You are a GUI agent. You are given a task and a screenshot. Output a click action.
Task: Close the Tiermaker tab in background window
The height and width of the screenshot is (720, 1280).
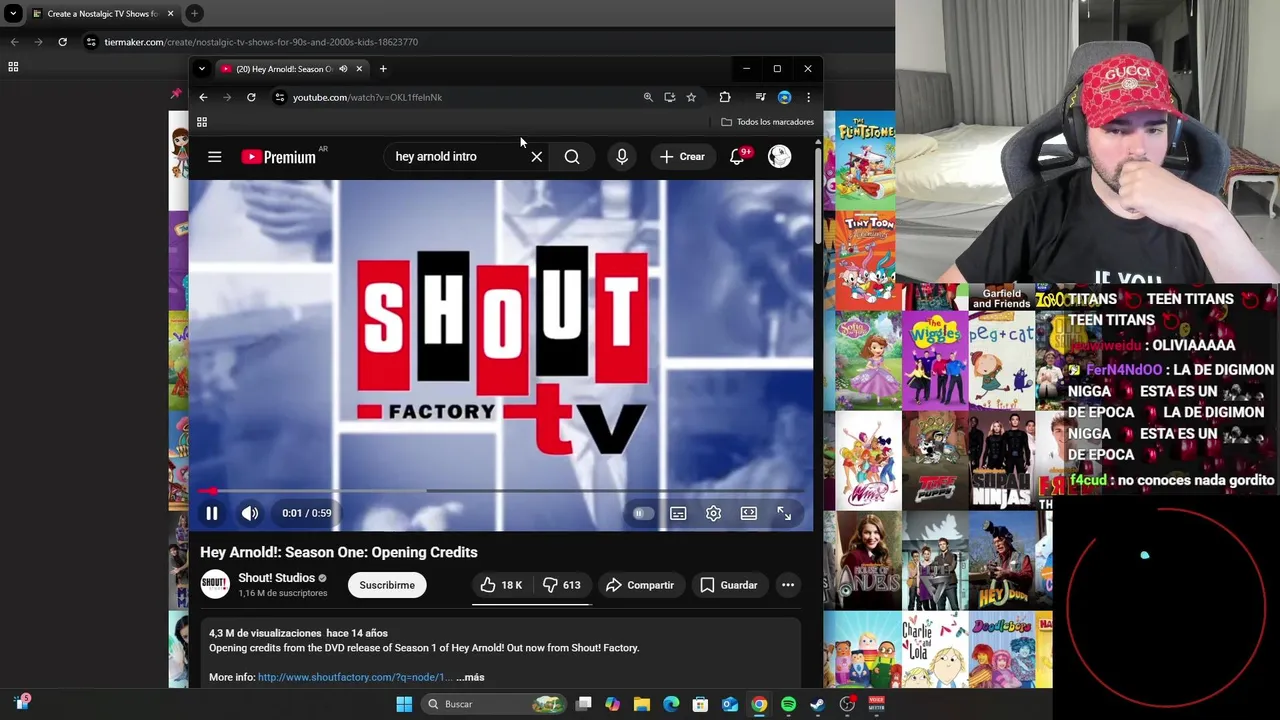coord(170,14)
